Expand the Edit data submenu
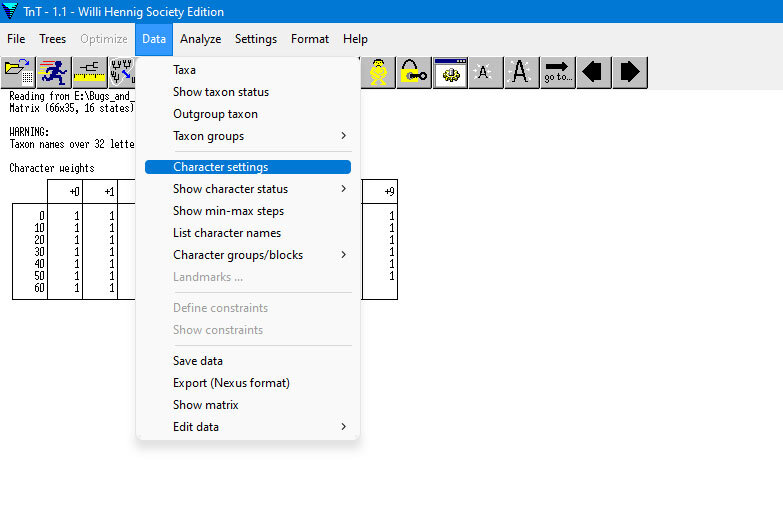This screenshot has width=783, height=531. point(248,427)
